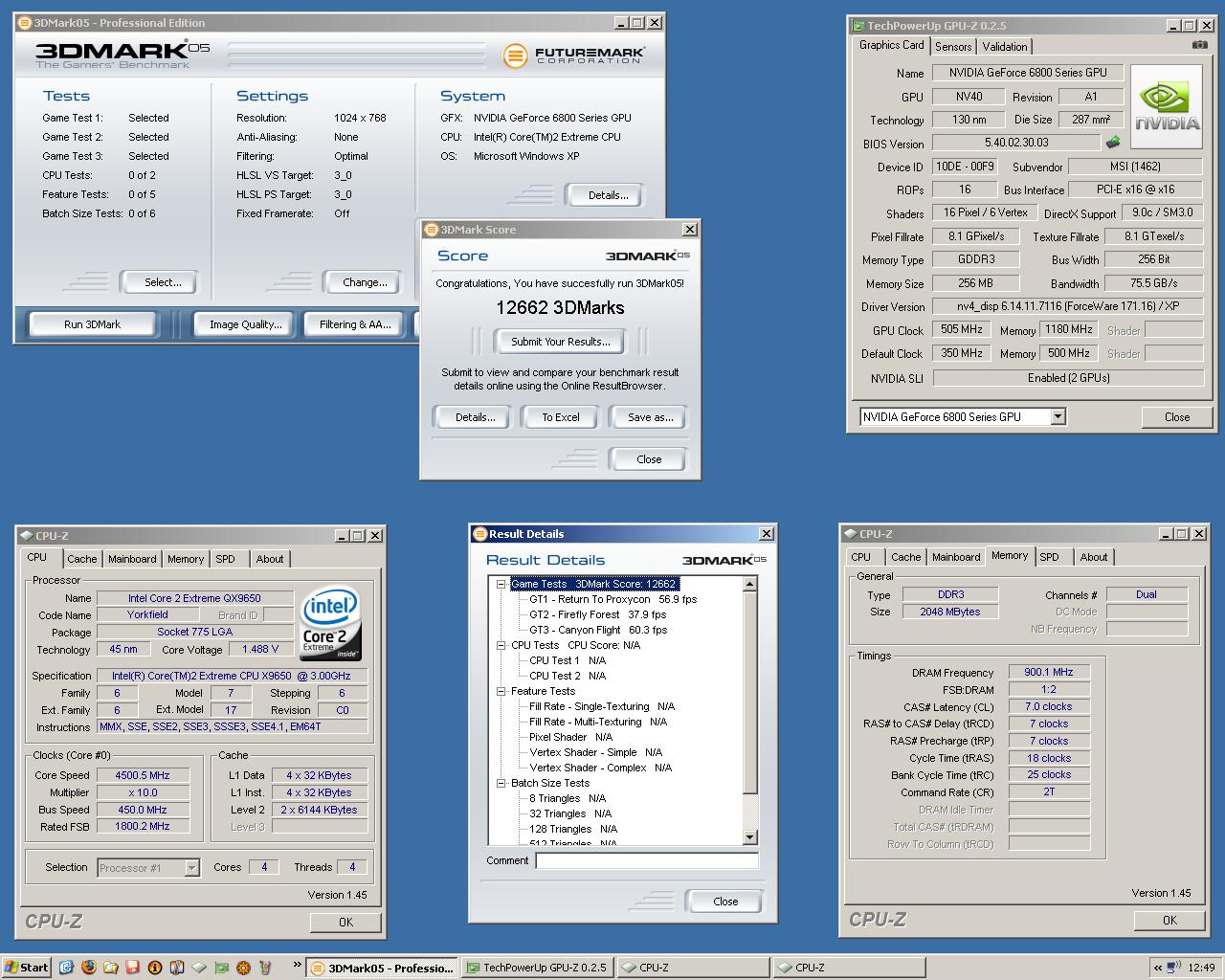
Task: Open About tab in right CPU-Z window
Action: click(1094, 557)
